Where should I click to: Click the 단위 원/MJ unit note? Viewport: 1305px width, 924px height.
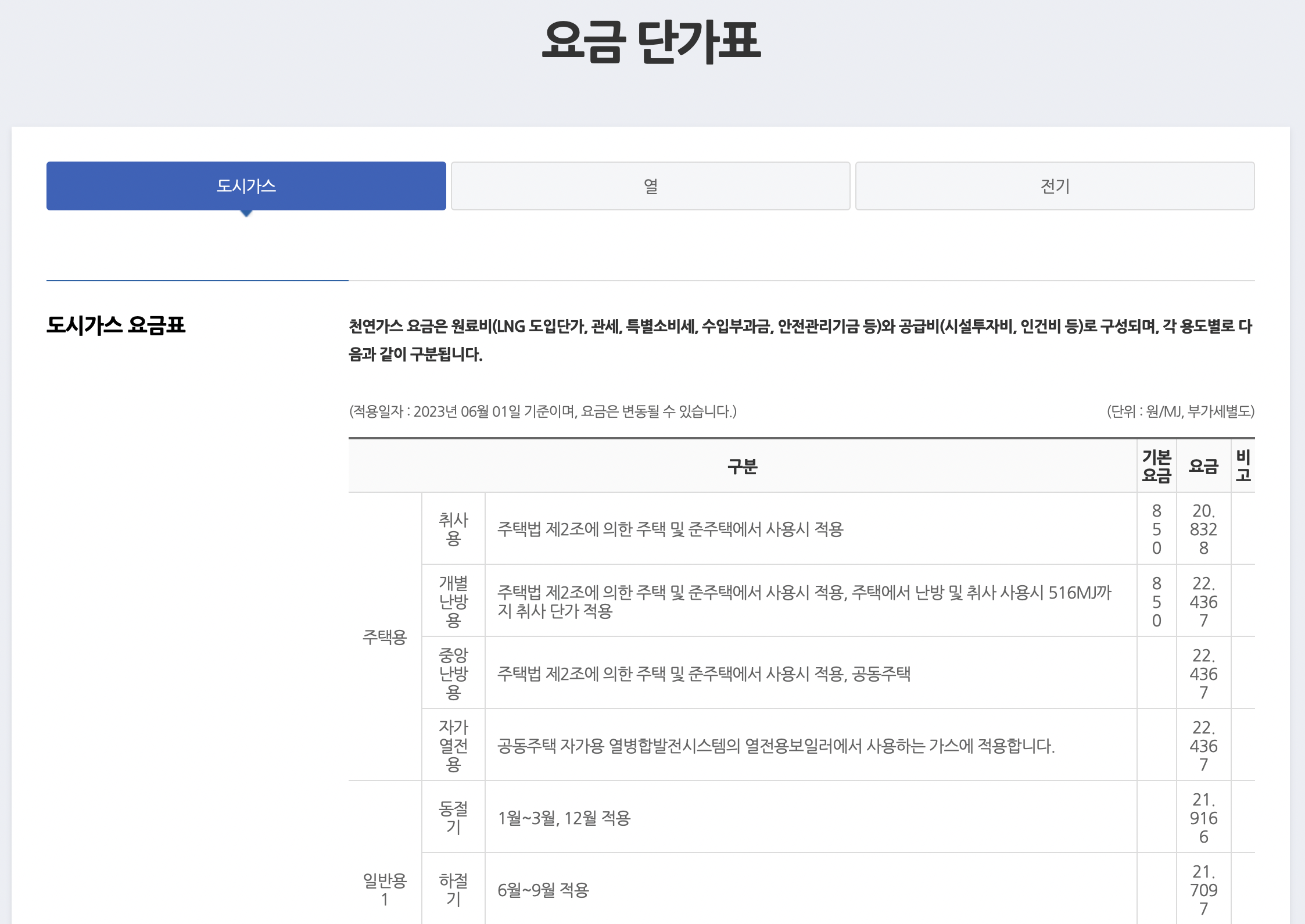click(x=1180, y=411)
